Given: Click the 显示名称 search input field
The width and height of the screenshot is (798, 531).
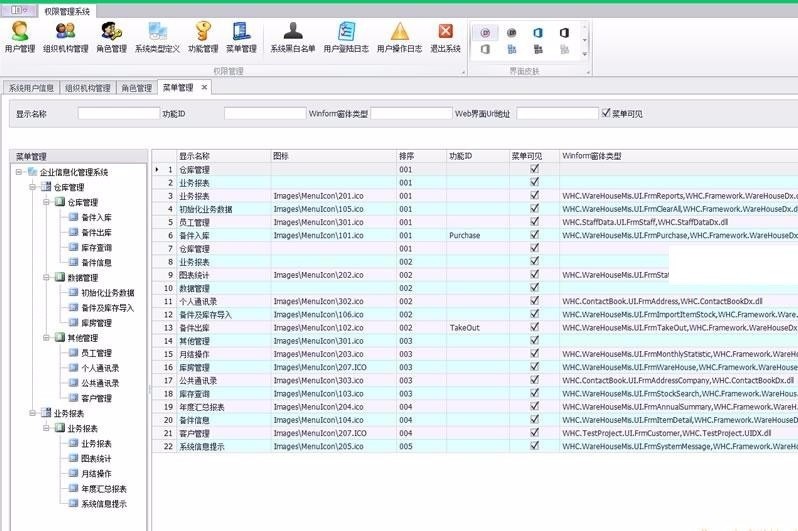Looking at the screenshot, I should [119, 114].
